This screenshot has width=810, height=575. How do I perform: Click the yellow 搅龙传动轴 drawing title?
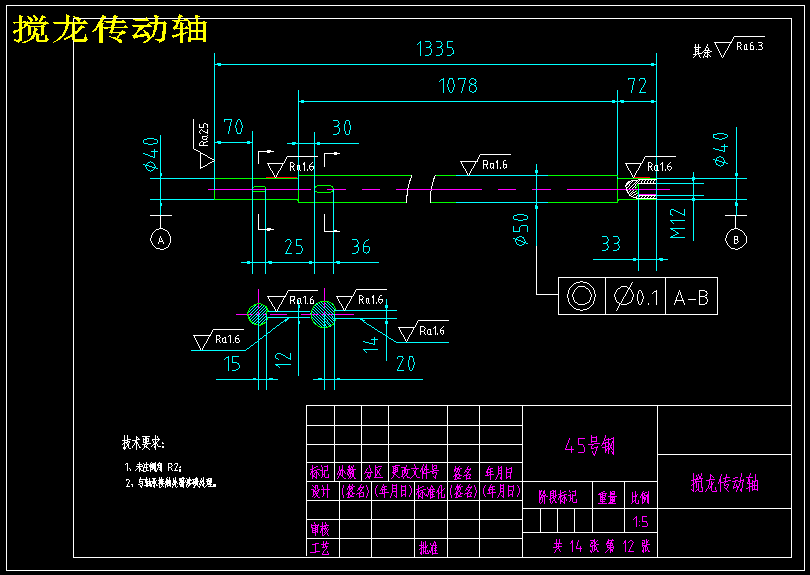[x=110, y=29]
